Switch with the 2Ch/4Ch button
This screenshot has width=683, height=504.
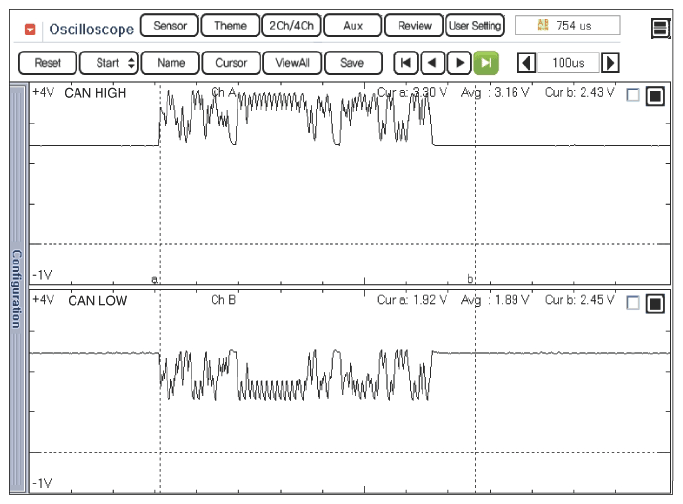coord(291,26)
